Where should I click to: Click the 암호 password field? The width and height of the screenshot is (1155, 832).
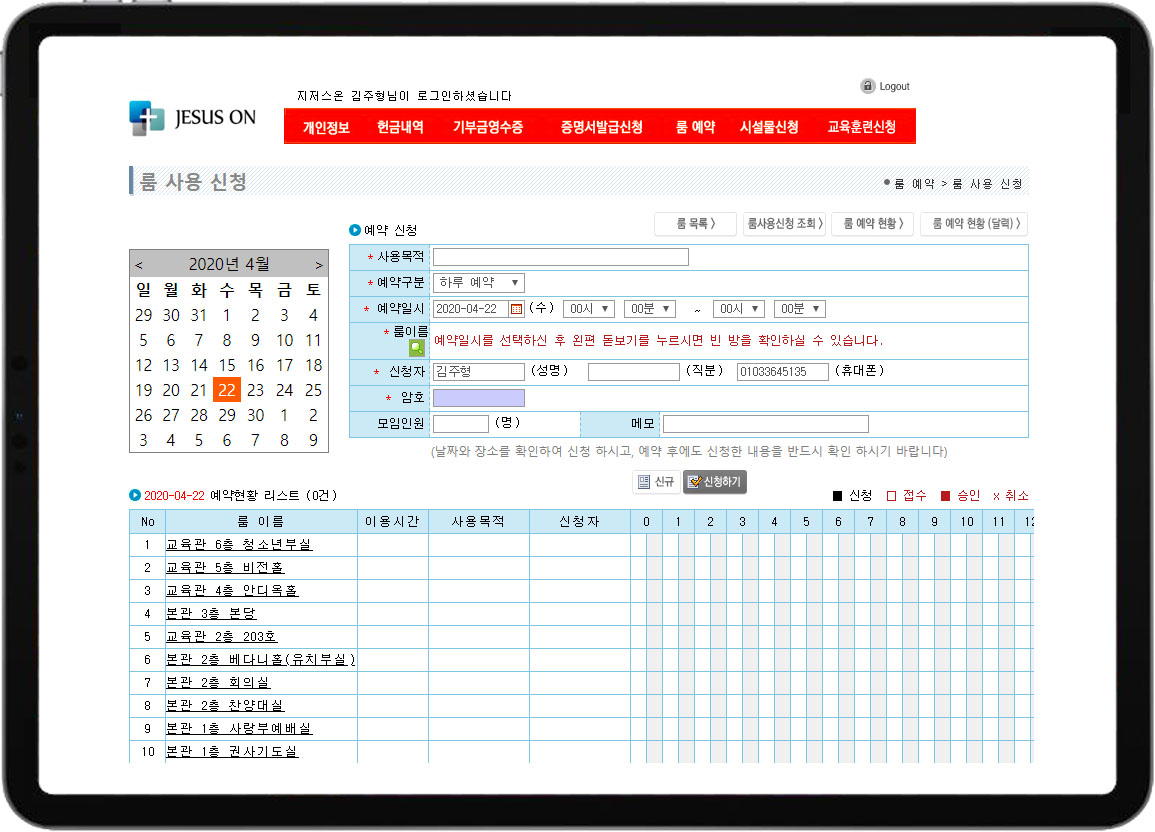tap(478, 398)
